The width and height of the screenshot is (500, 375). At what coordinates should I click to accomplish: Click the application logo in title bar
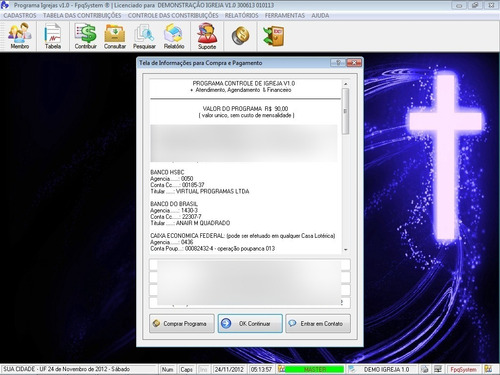pyautogui.click(x=5, y=5)
